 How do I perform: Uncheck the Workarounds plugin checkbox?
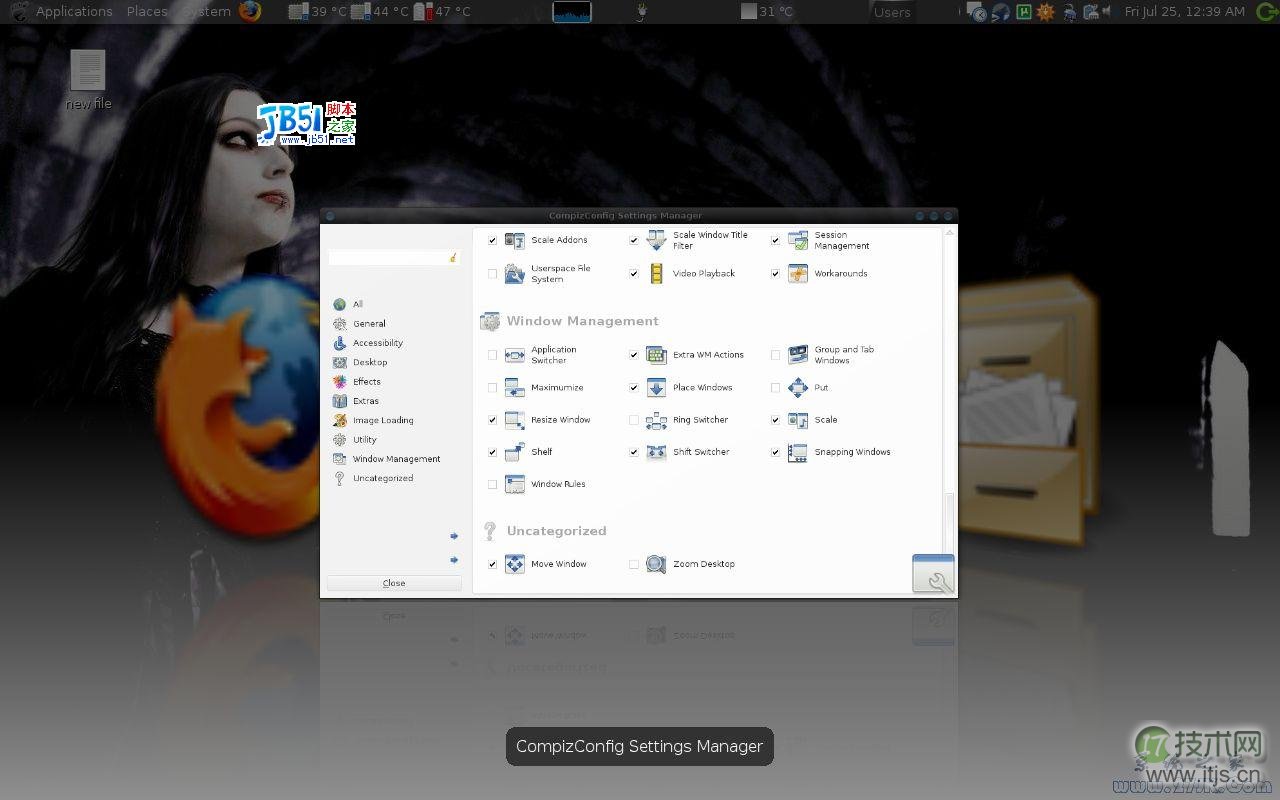click(x=775, y=274)
